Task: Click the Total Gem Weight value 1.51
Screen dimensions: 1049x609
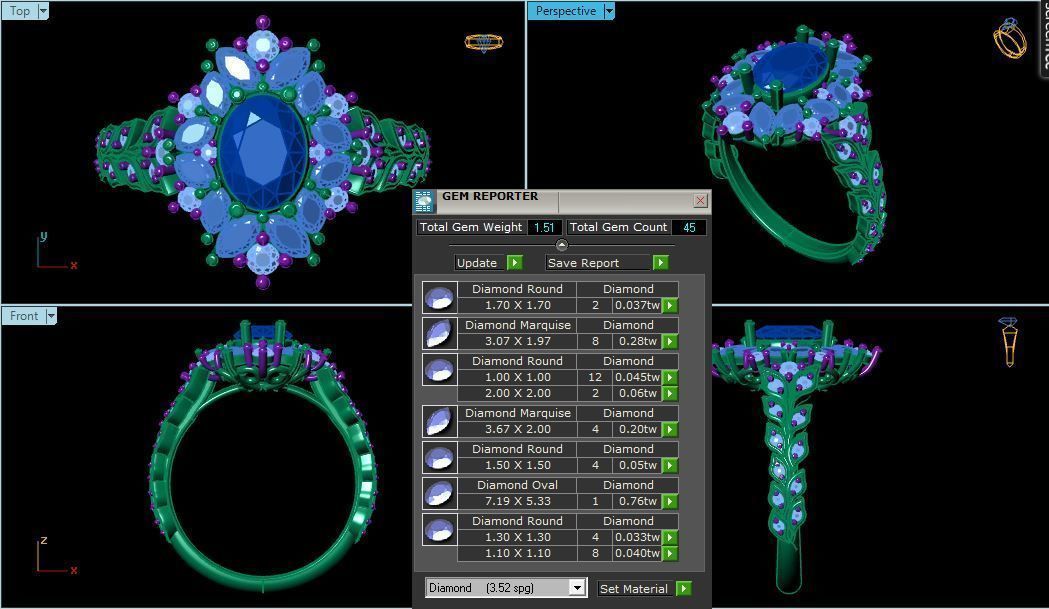Action: coord(544,228)
